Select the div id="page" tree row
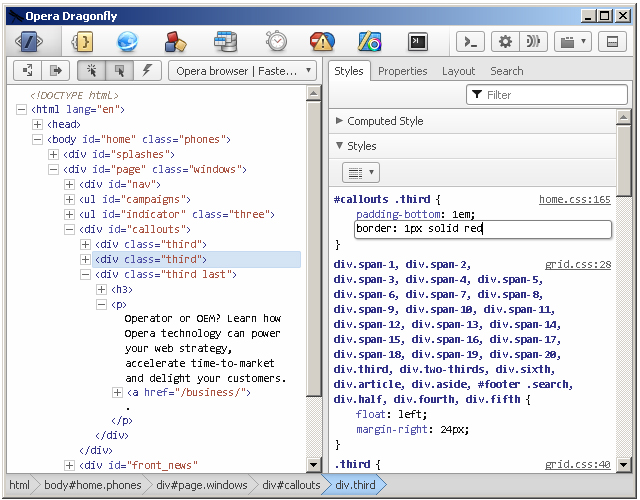Viewport: 640px width, 500px height. [x=155, y=169]
